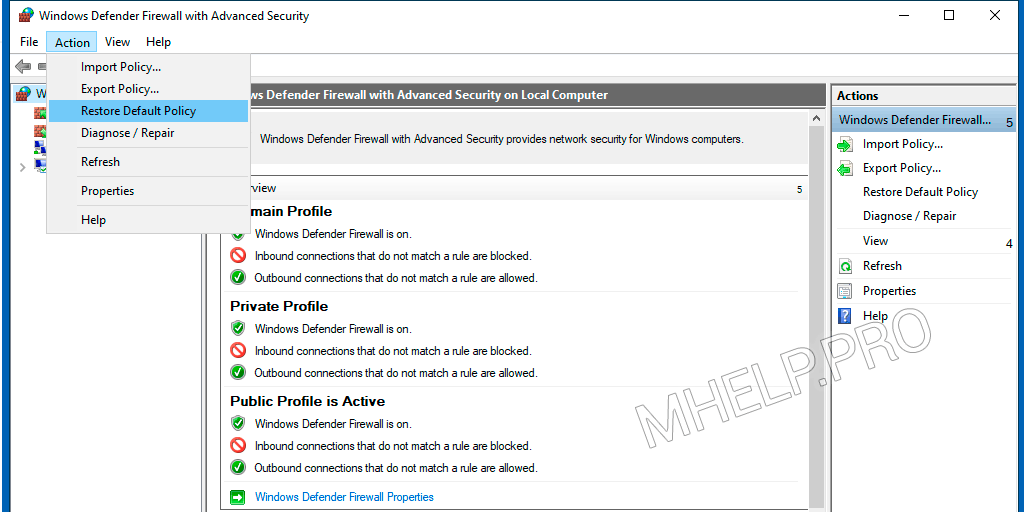Click Restore Default Policy in Actions pane
Screen dimensions: 1024x512
click(920, 192)
